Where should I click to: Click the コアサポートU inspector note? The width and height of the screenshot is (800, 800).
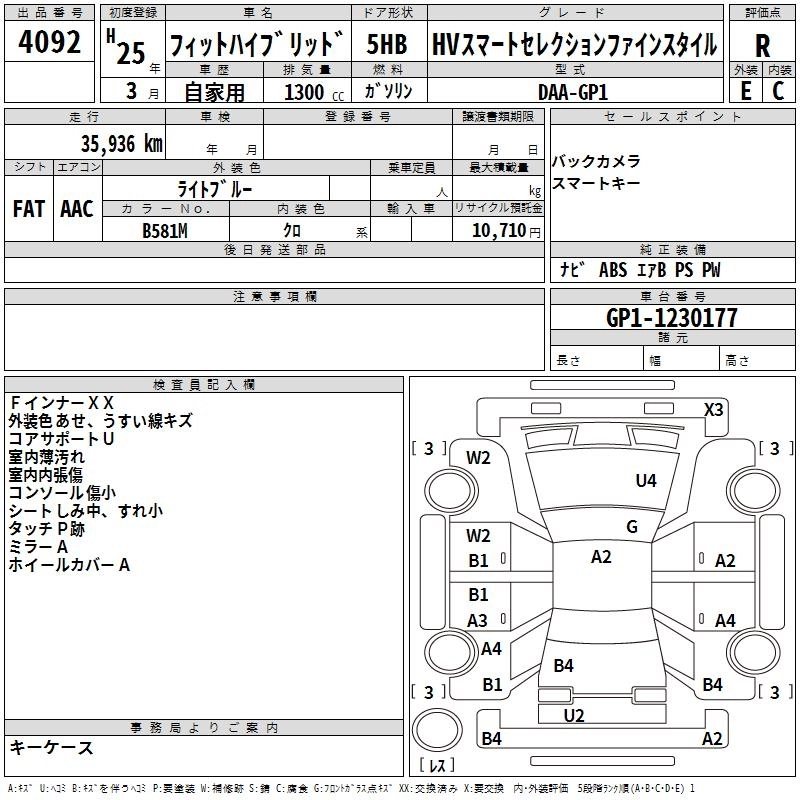(x=61, y=439)
